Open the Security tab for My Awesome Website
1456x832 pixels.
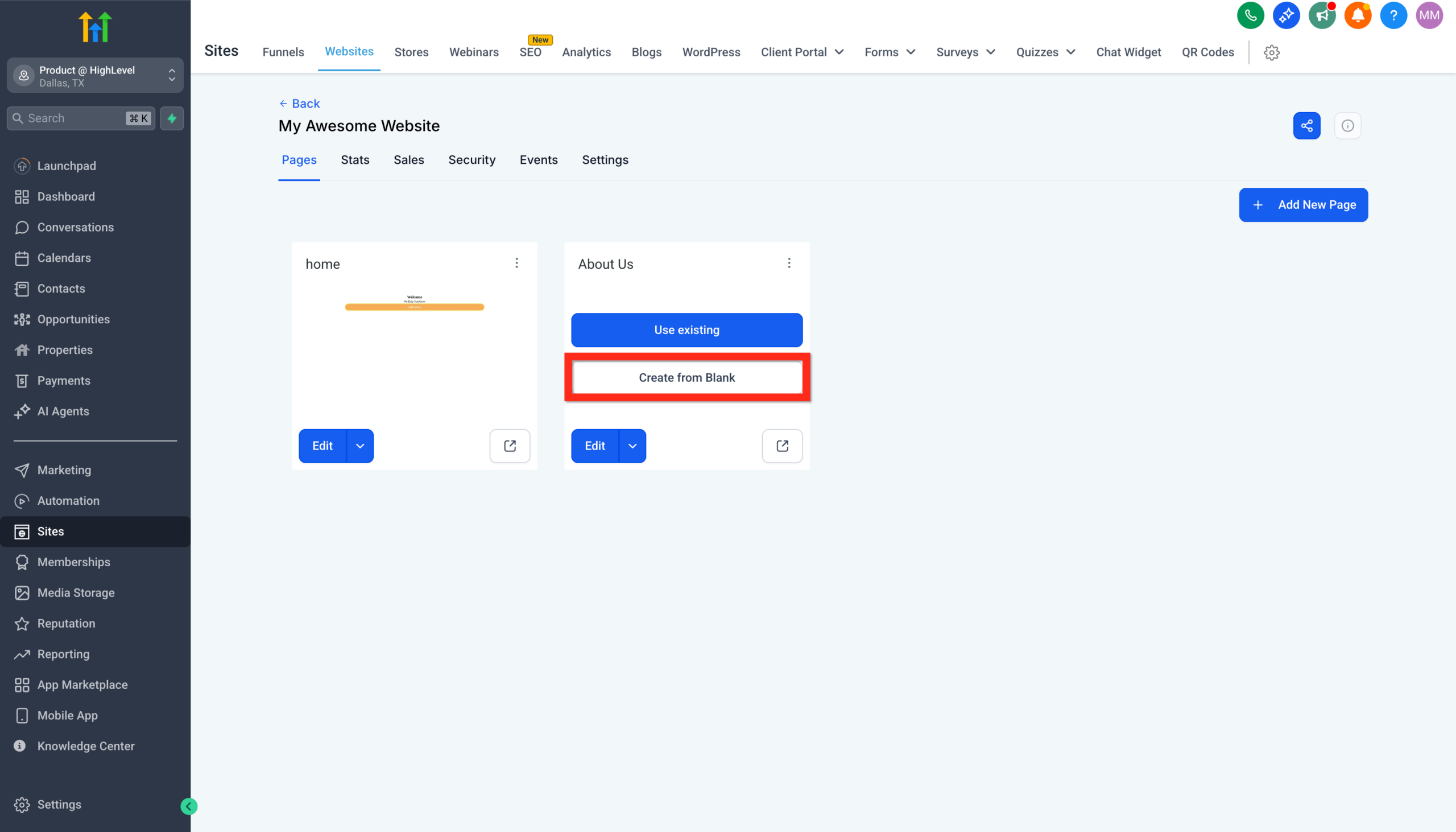(x=471, y=160)
